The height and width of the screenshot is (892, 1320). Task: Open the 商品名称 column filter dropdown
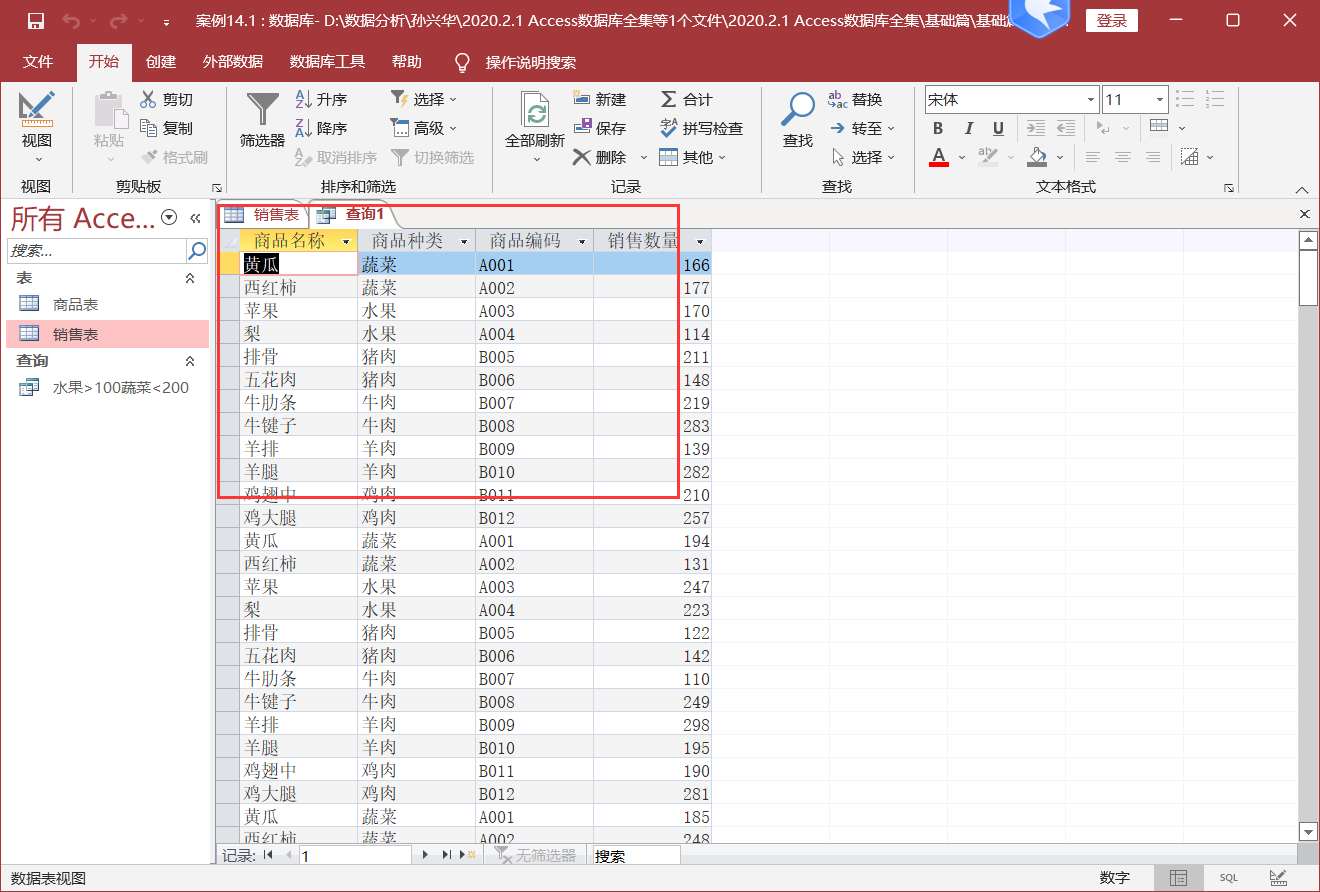[347, 241]
